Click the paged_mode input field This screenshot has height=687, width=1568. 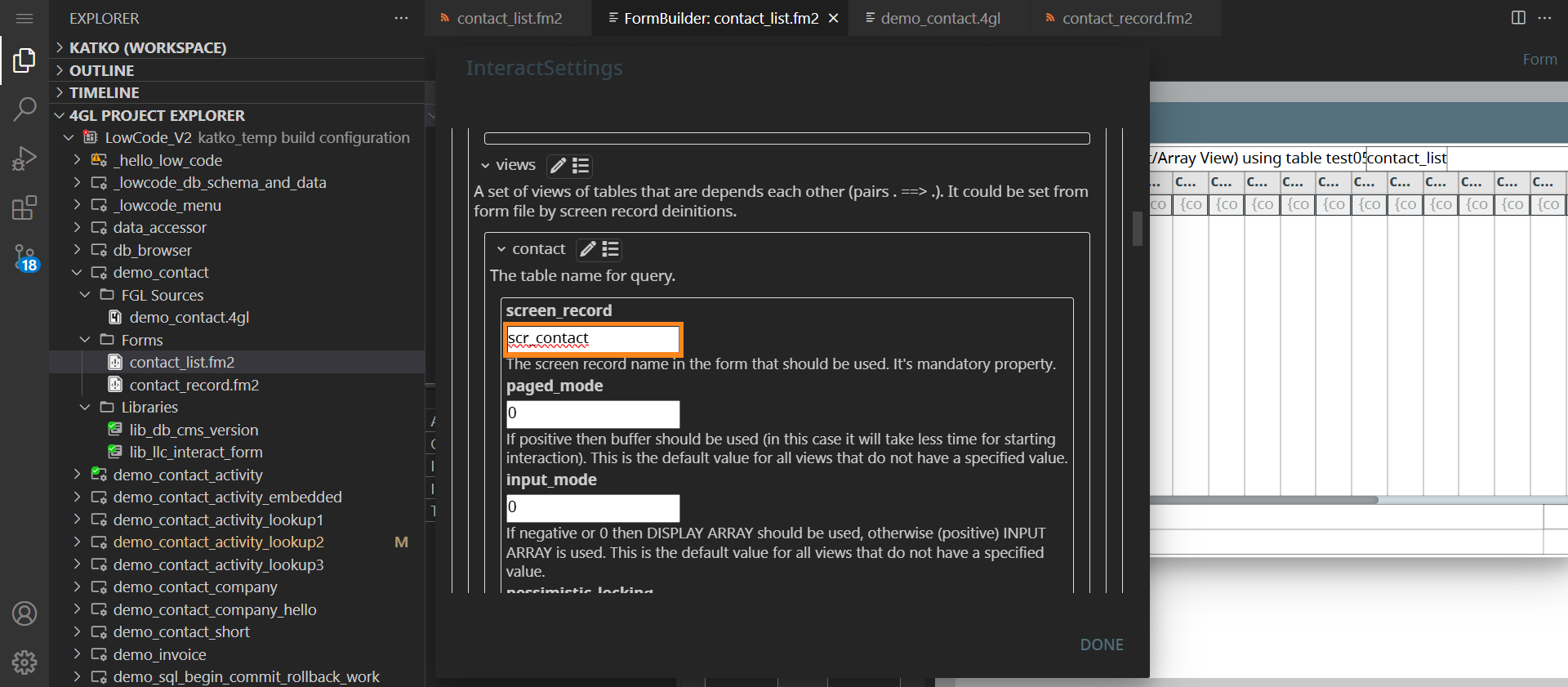593,413
